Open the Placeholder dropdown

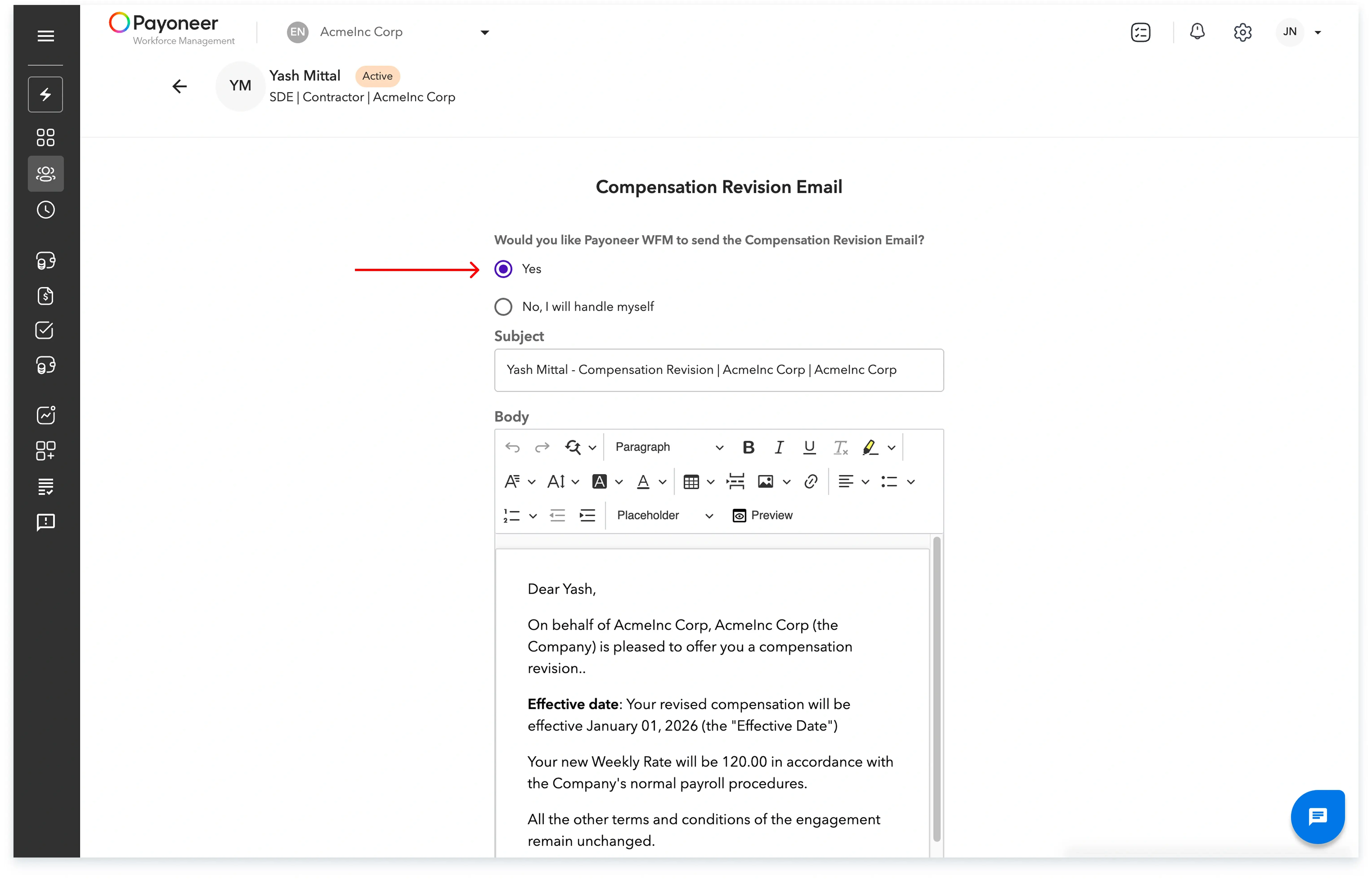click(663, 515)
